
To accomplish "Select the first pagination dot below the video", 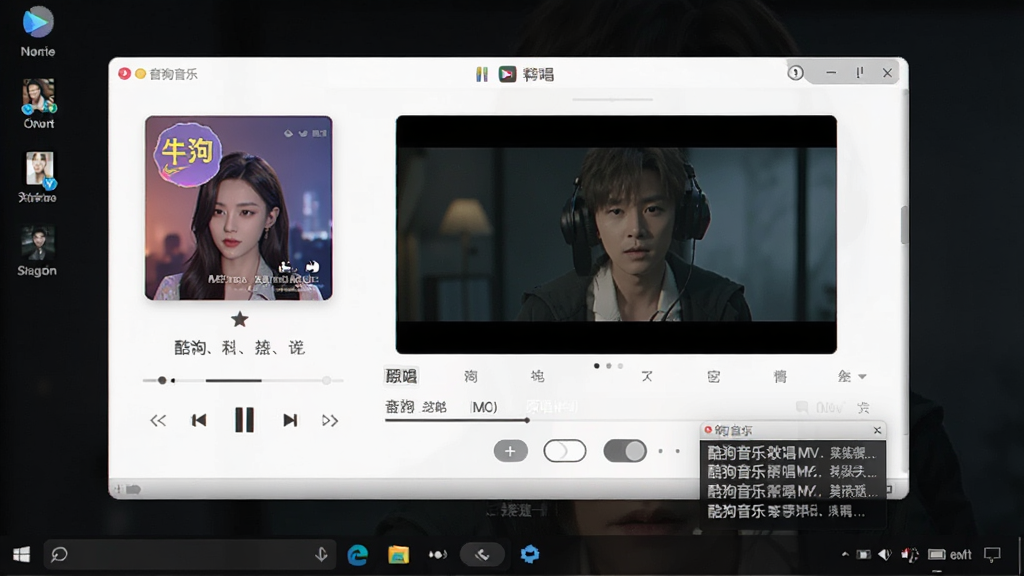I will click(x=597, y=366).
